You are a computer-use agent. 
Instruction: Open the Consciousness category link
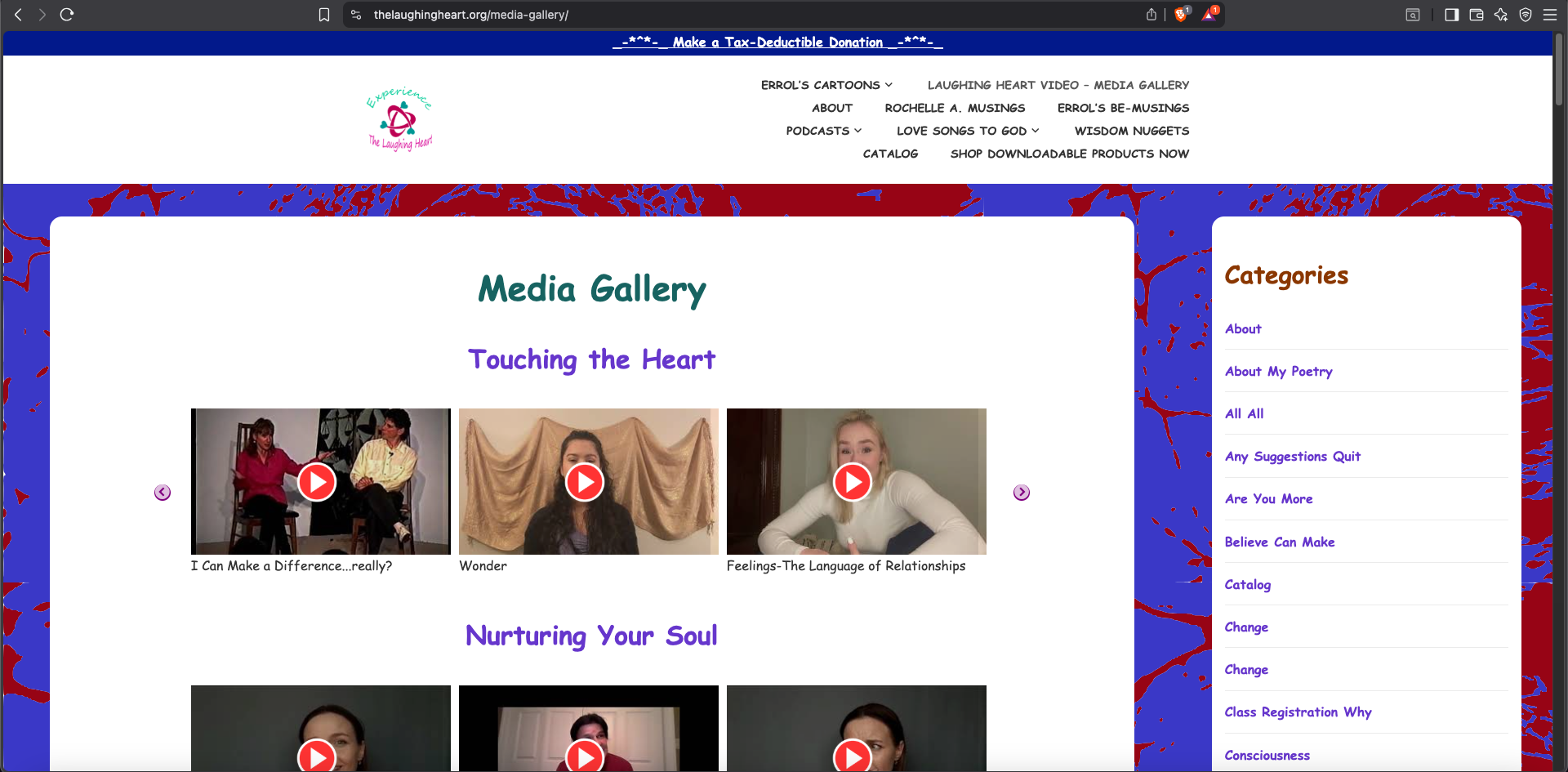point(1267,755)
